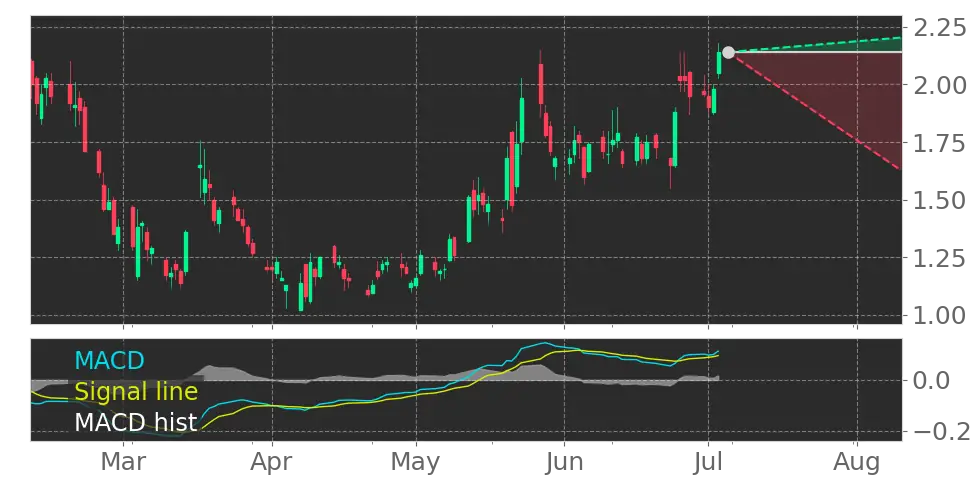Click the Apr label on the time axis

coord(271,463)
